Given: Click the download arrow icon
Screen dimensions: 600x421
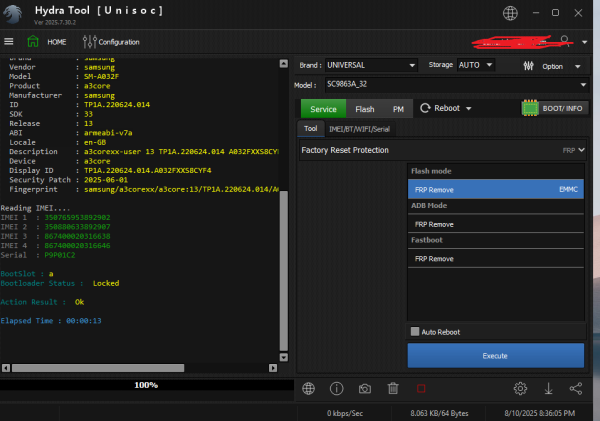Looking at the screenshot, I should (548, 389).
